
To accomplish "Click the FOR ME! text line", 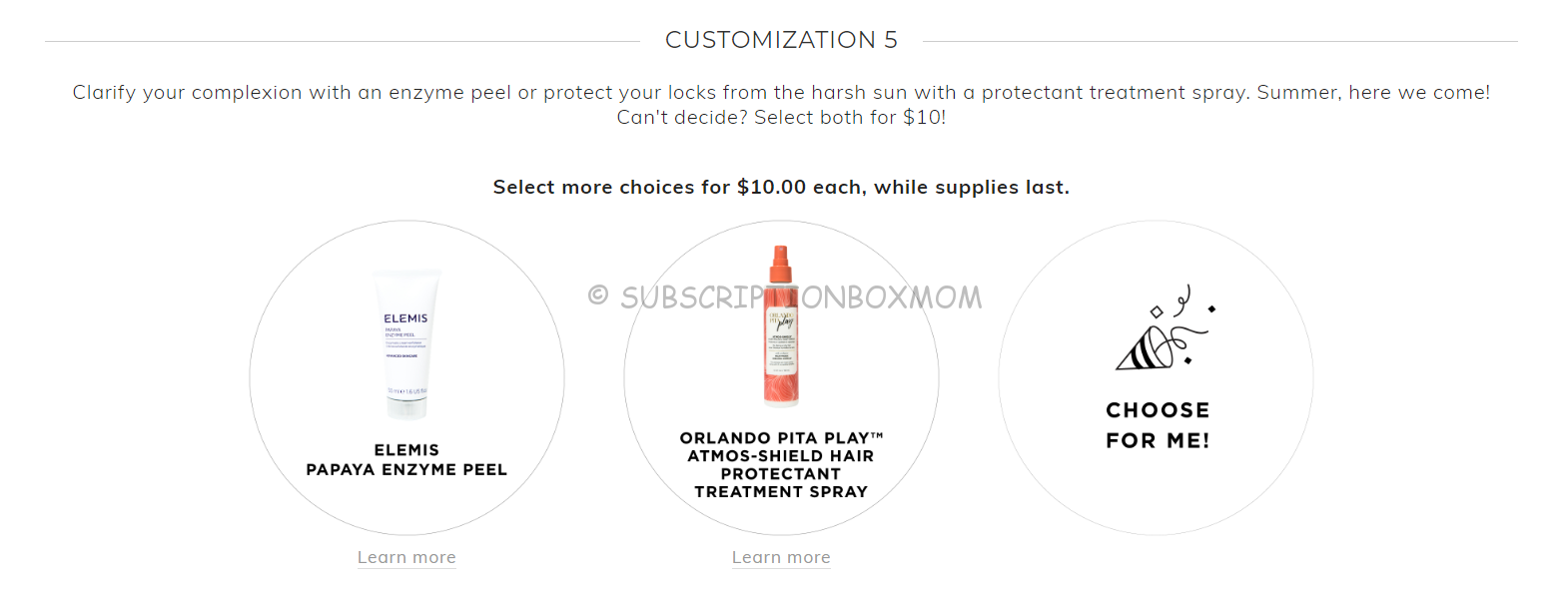I will pos(1158,441).
